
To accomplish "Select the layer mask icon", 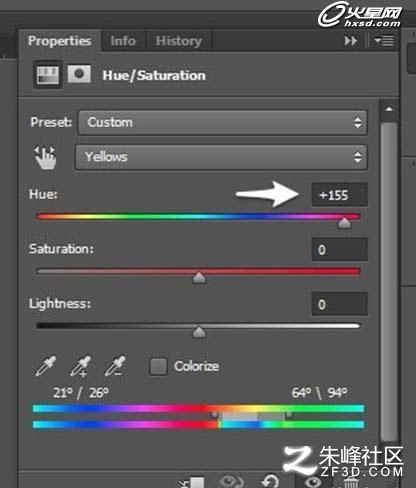I will (79, 74).
